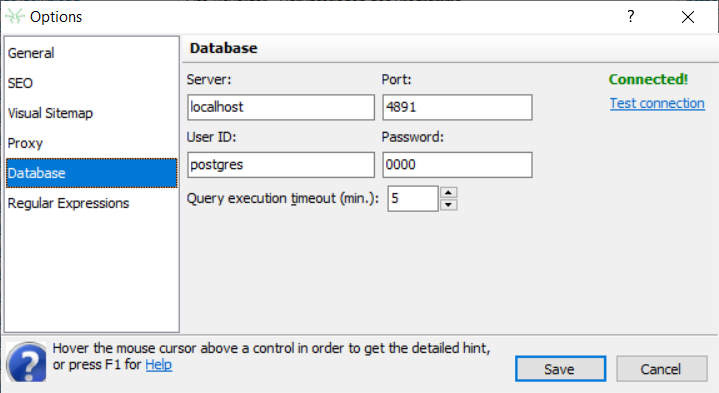The height and width of the screenshot is (393, 719).
Task: Focus the Password input field
Action: coord(457,165)
